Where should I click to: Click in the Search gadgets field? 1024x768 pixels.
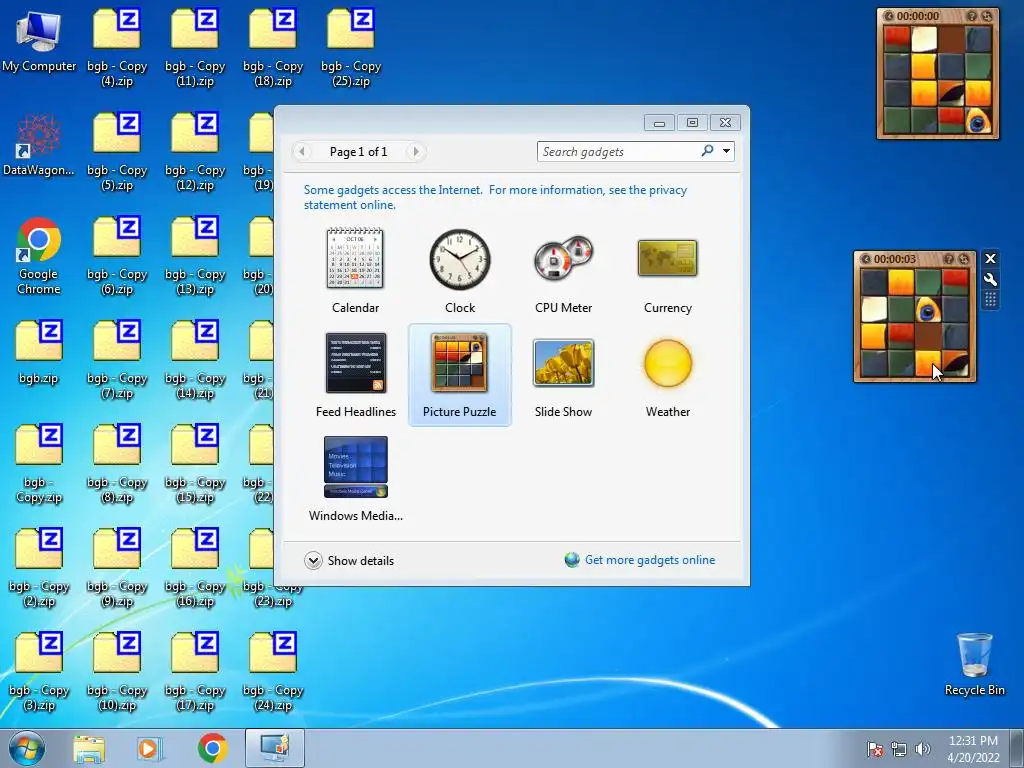(x=617, y=152)
